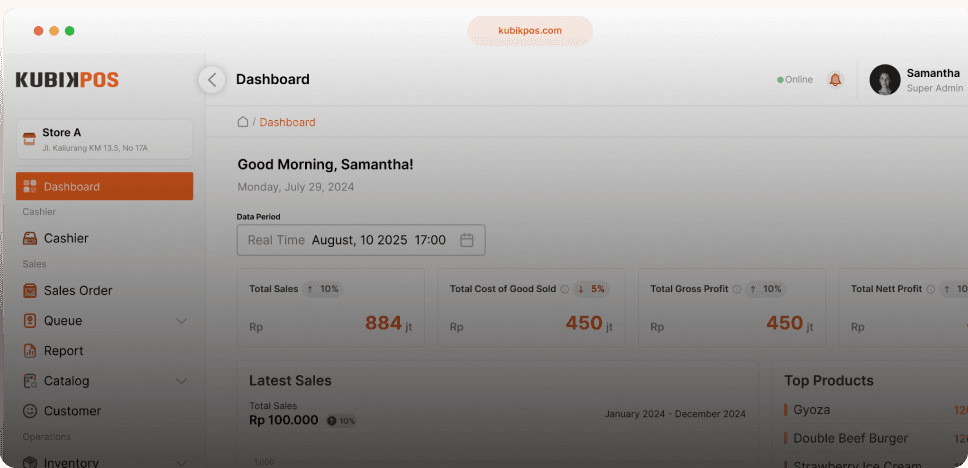Click the Cashier register icon

pos(30,239)
